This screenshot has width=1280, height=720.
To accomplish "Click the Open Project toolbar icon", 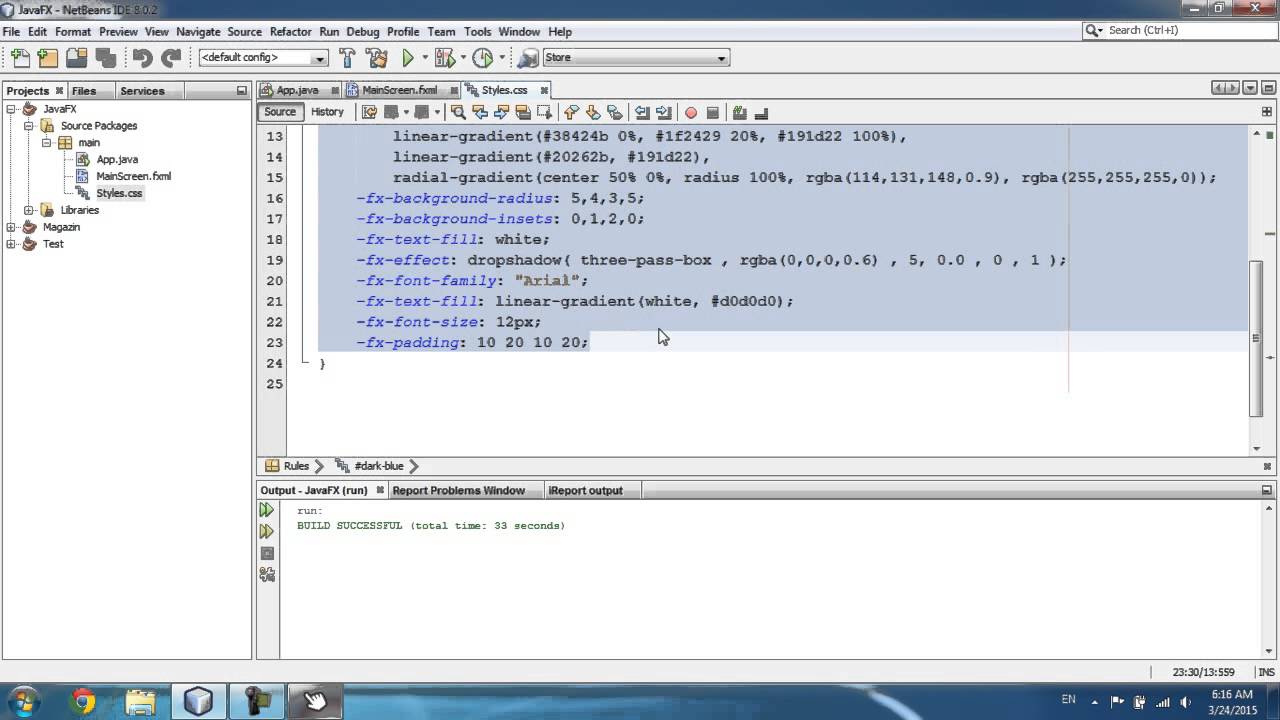I will 76,58.
